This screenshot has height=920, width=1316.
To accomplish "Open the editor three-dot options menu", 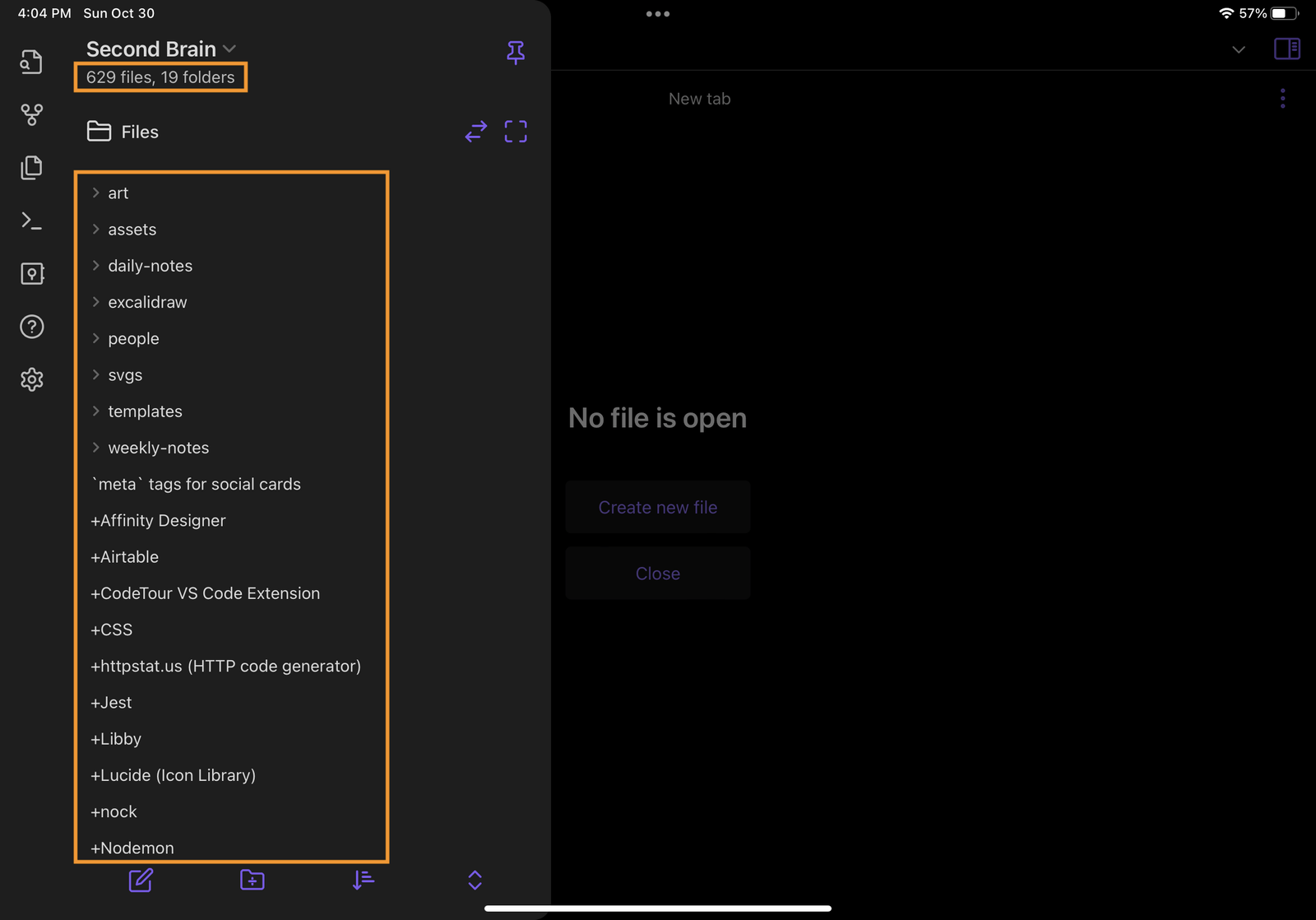I will pos(1282,99).
